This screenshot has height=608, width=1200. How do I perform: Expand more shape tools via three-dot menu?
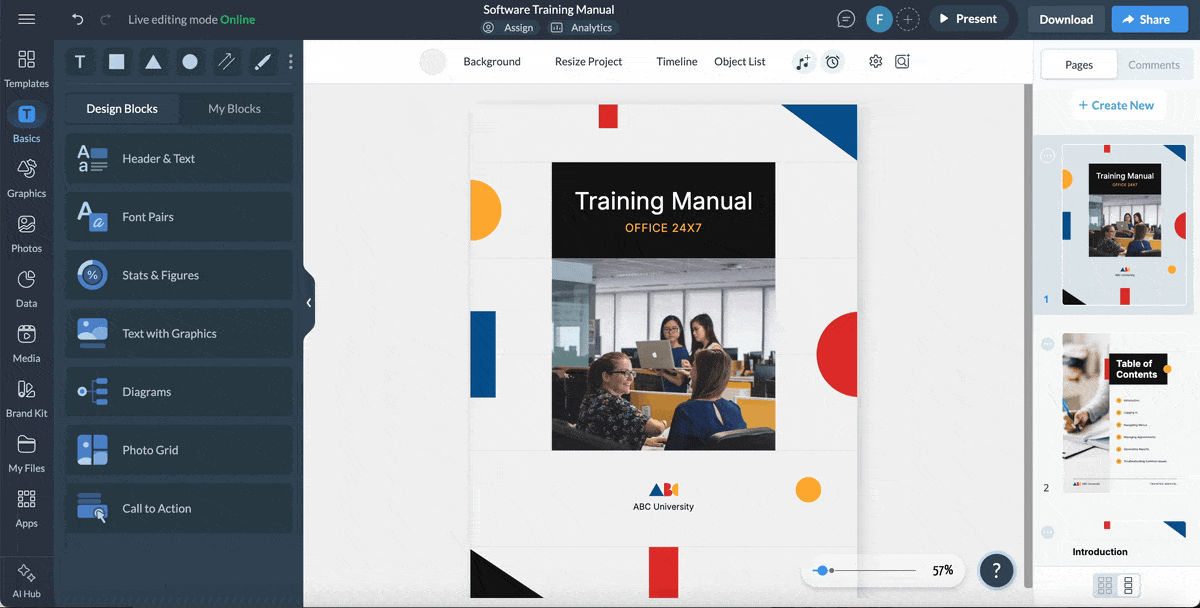click(290, 61)
